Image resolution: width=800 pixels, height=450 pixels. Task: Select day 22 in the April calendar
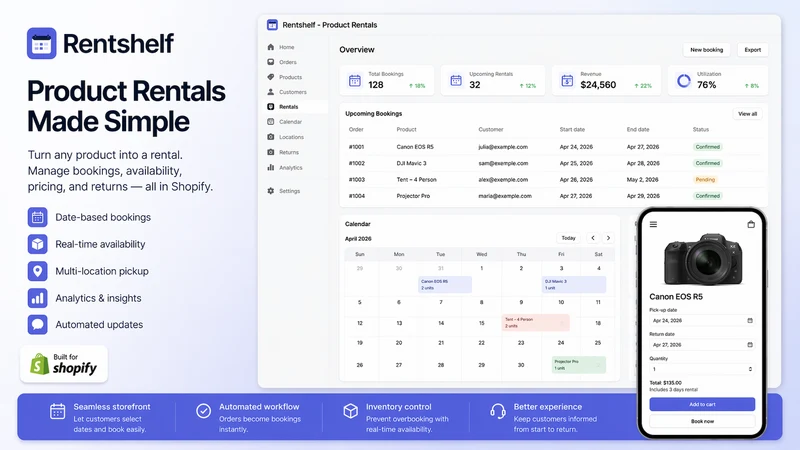pos(482,343)
